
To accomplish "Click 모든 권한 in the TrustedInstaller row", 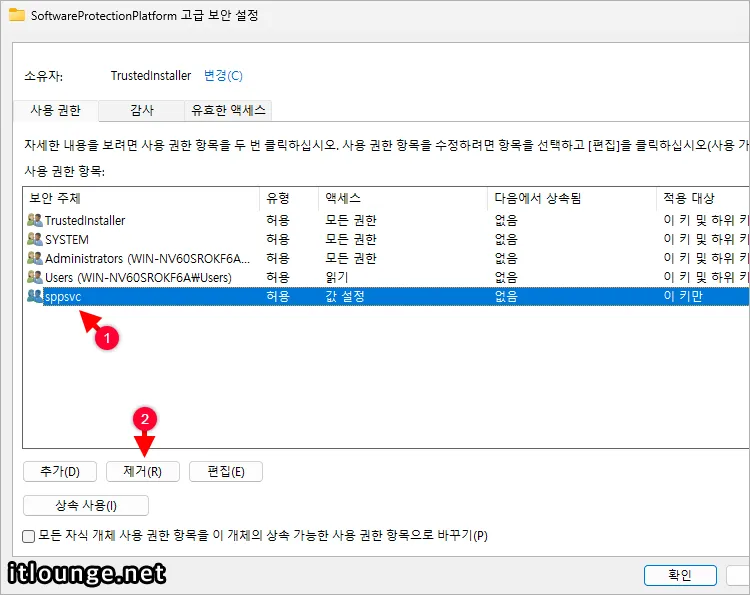I will [351, 220].
